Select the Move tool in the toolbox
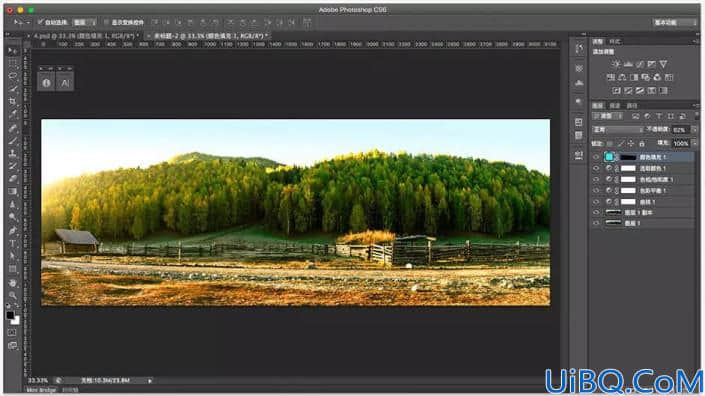Viewport: 705px width, 396px height. [x=12, y=51]
